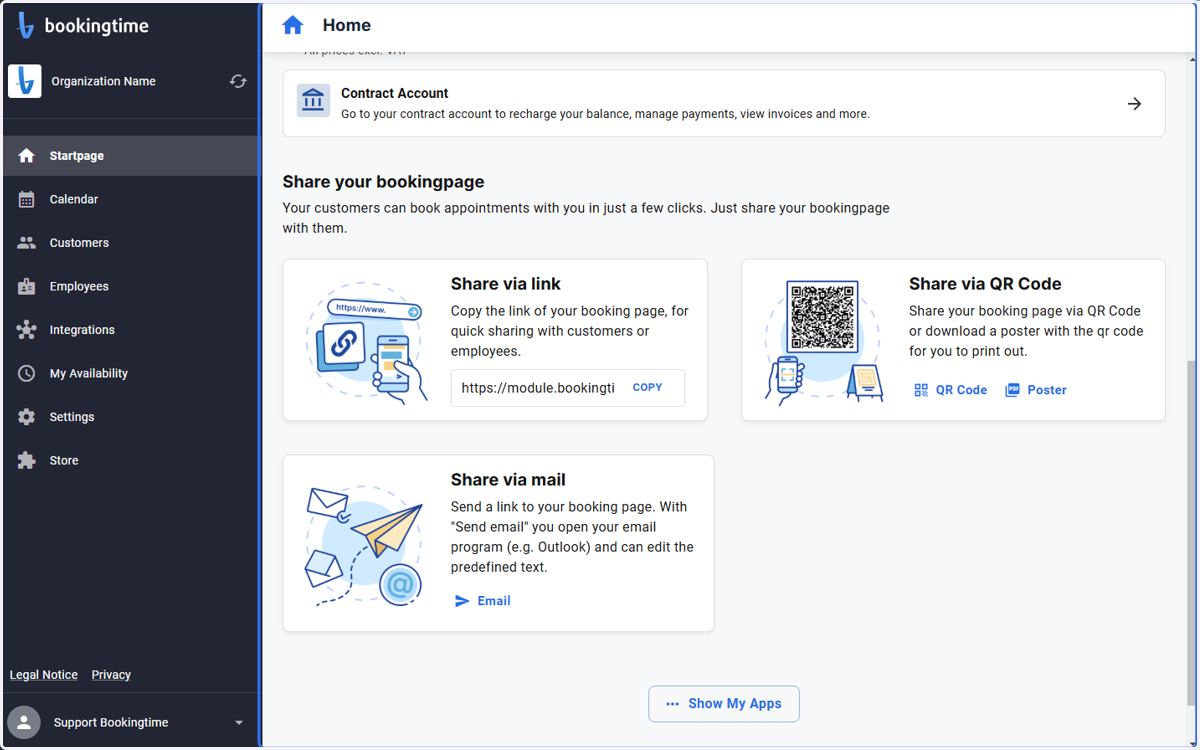Viewport: 1200px width, 750px height.
Task: Click the Share your bookingpage heading
Action: click(x=383, y=182)
